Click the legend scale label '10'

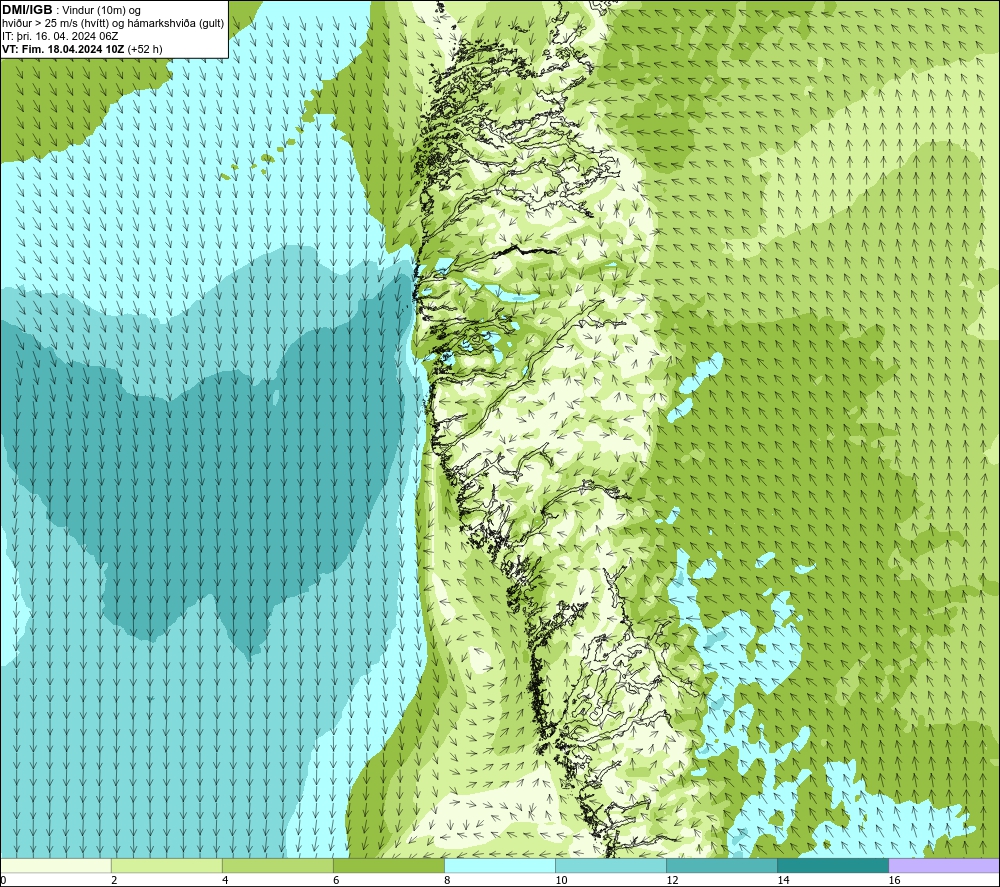(561, 880)
